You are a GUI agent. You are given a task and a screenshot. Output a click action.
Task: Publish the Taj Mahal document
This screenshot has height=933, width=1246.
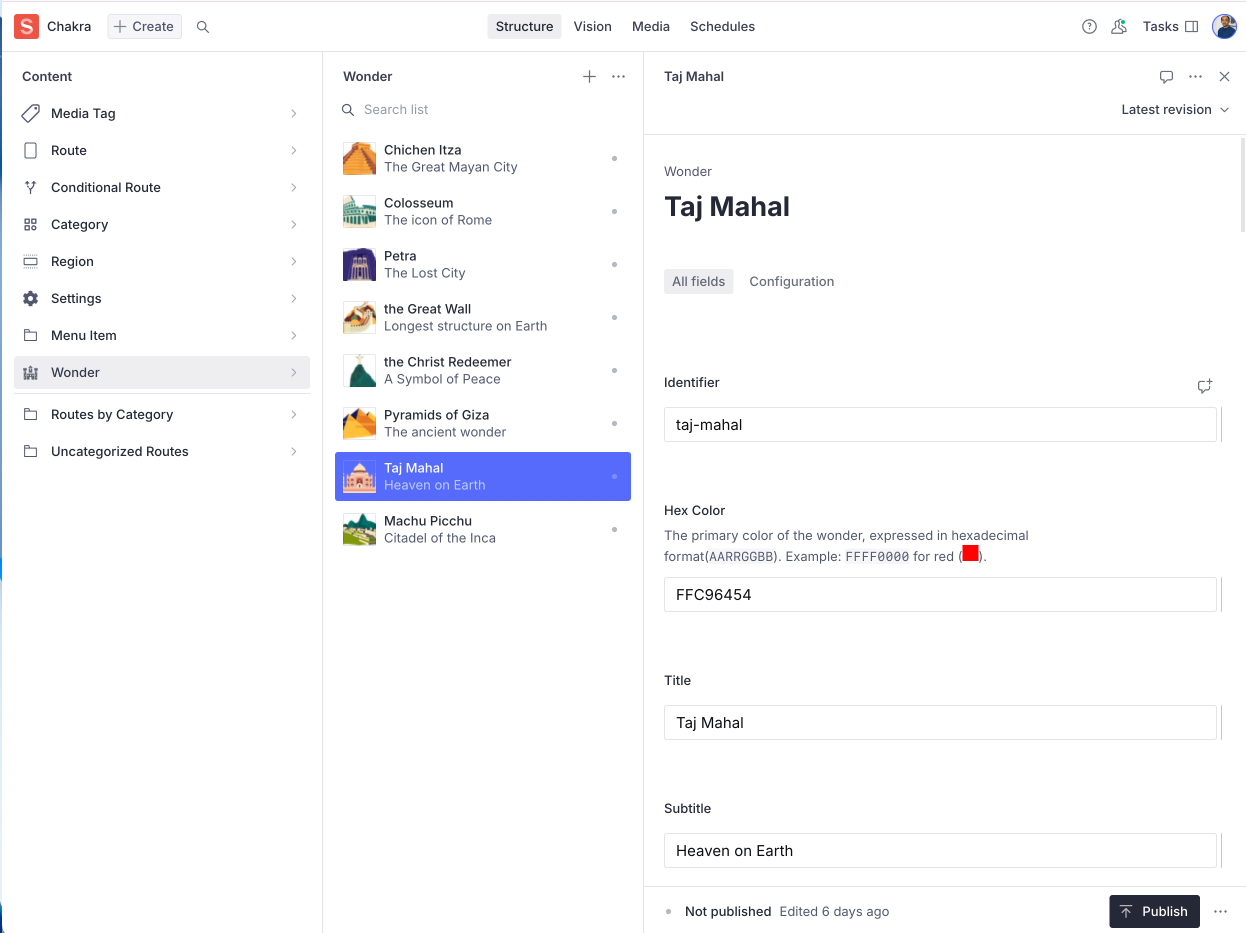click(x=1154, y=911)
